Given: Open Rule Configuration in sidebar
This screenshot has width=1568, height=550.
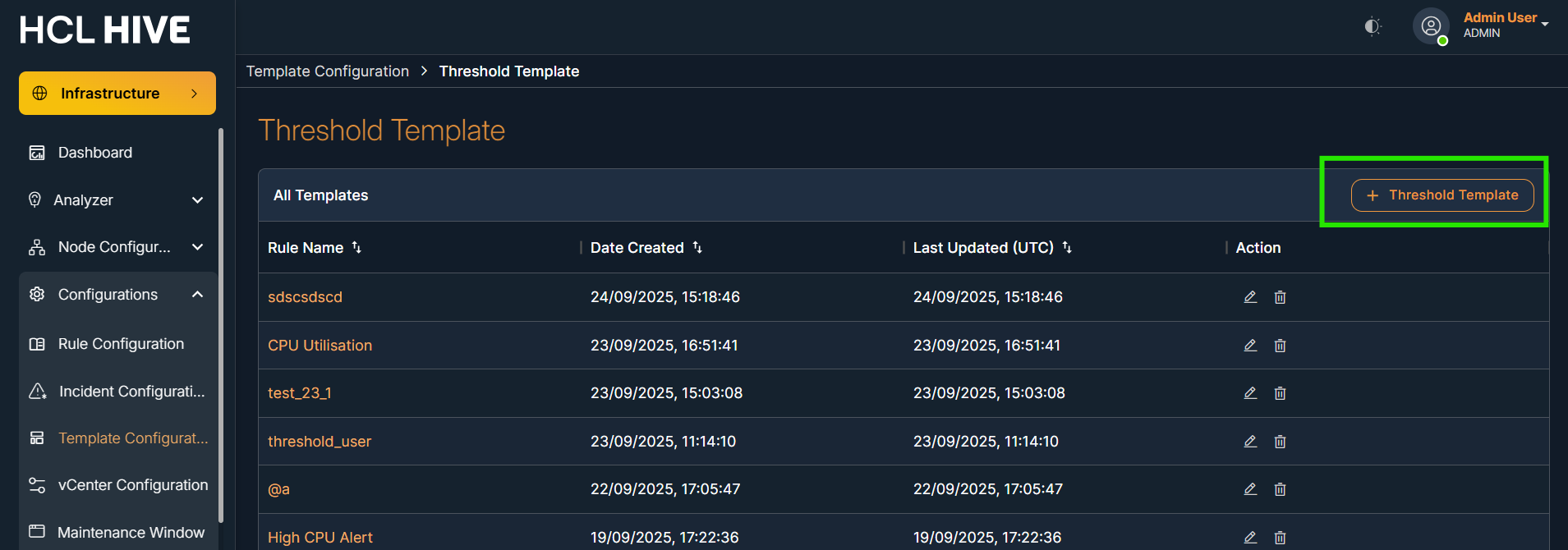Looking at the screenshot, I should tap(121, 344).
